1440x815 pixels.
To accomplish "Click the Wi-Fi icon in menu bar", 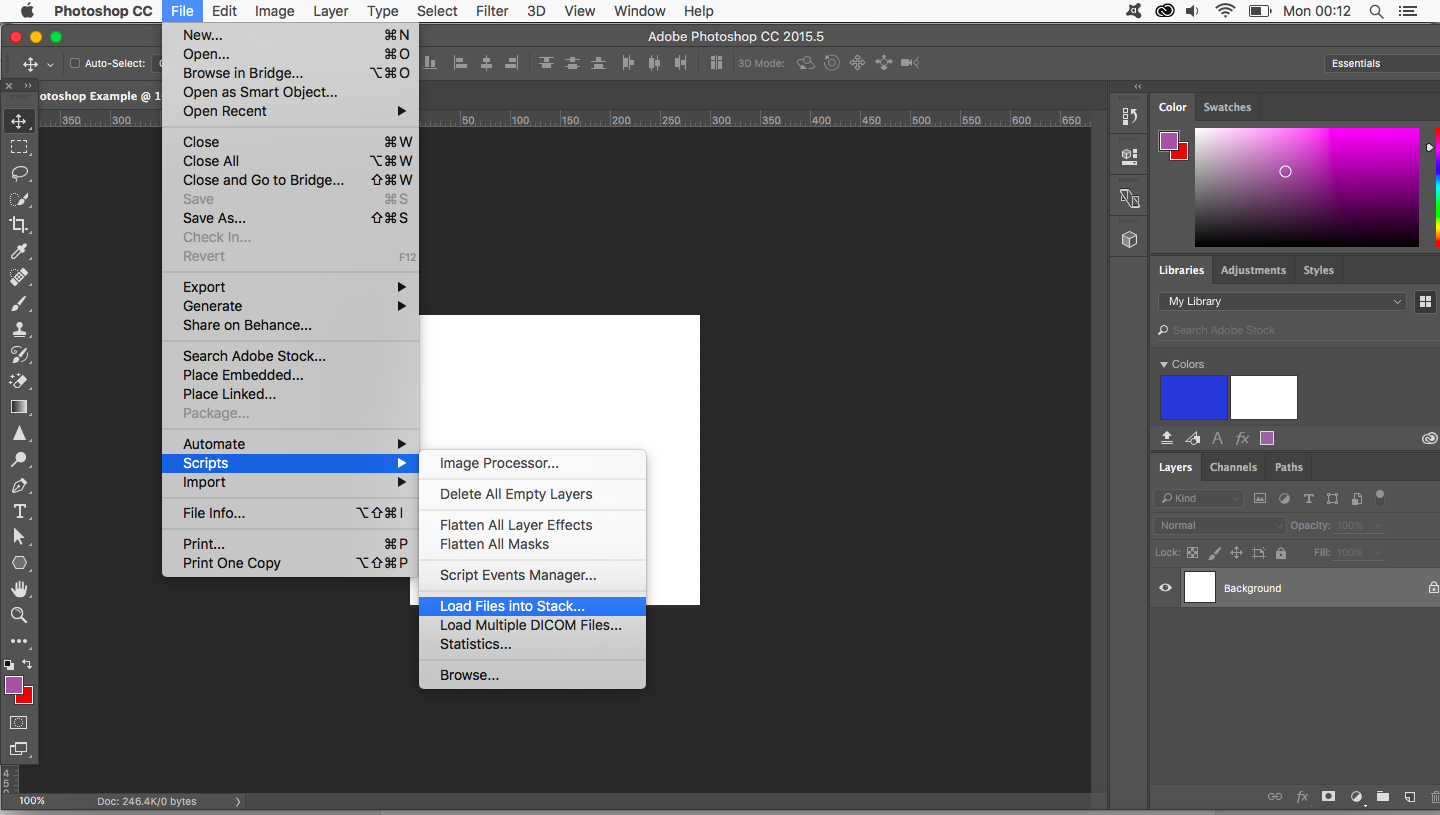I will tap(1225, 11).
